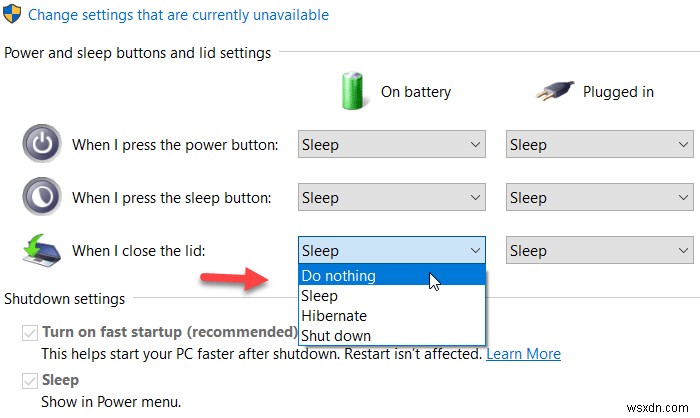Click the UAC shield icon

click(x=15, y=15)
